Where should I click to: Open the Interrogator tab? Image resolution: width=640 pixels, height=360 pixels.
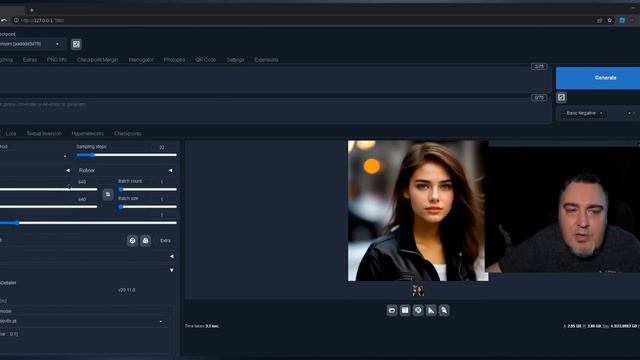(x=141, y=60)
